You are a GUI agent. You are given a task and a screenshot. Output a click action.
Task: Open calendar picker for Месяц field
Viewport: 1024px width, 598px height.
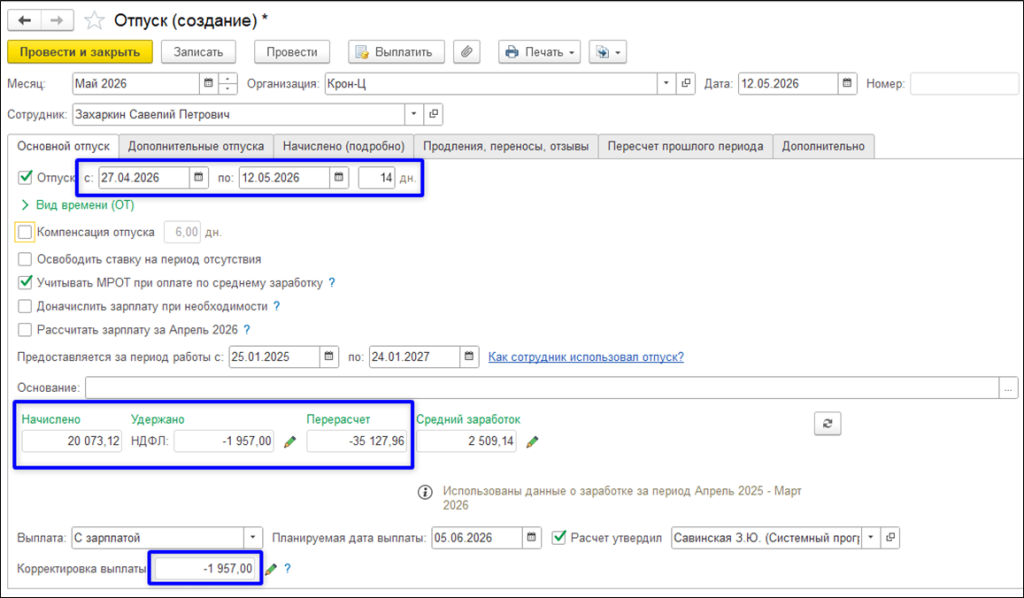click(208, 84)
